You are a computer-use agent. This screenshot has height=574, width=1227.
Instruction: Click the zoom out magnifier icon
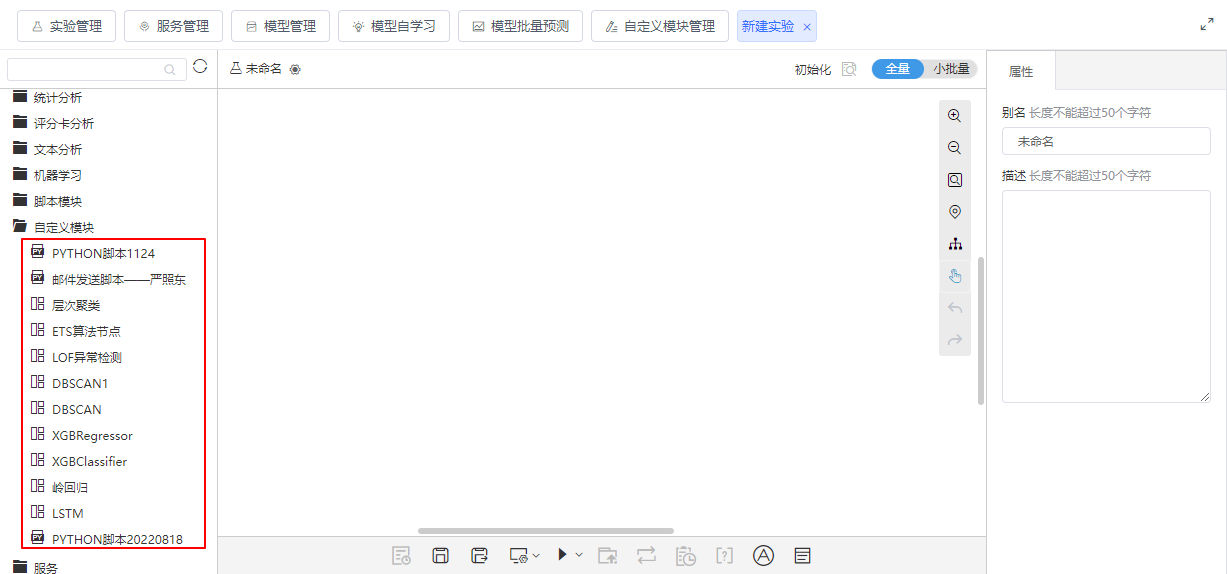pyautogui.click(x=954, y=148)
